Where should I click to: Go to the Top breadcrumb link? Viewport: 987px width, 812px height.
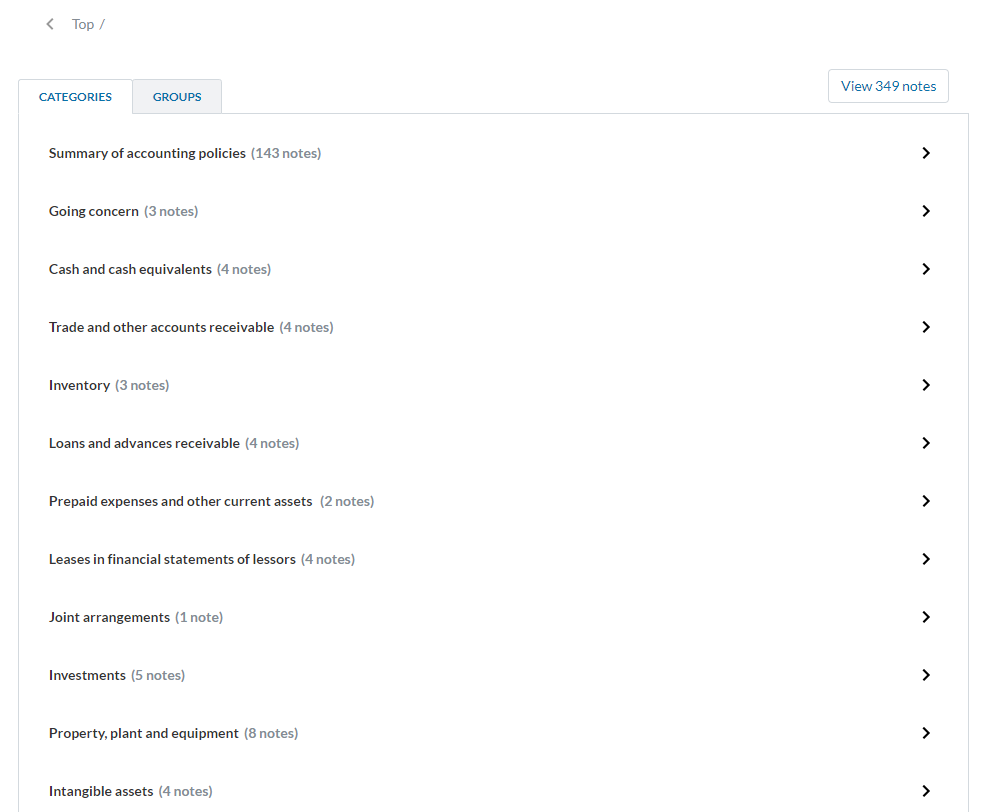tap(83, 24)
